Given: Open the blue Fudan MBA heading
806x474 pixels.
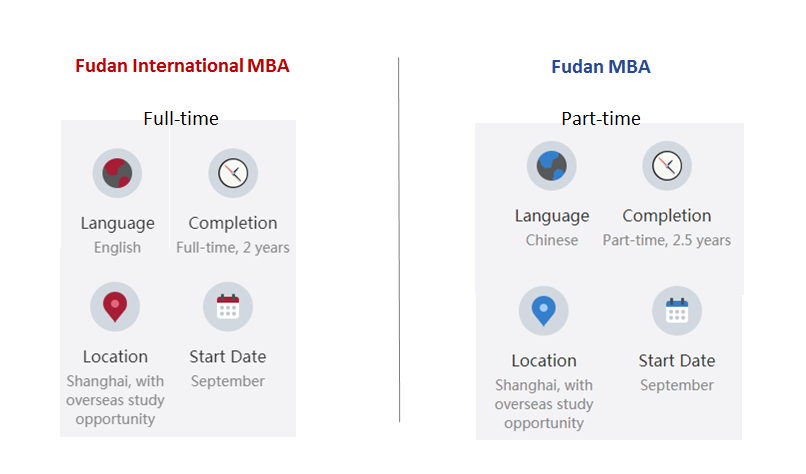Looking at the screenshot, I should coord(601,67).
